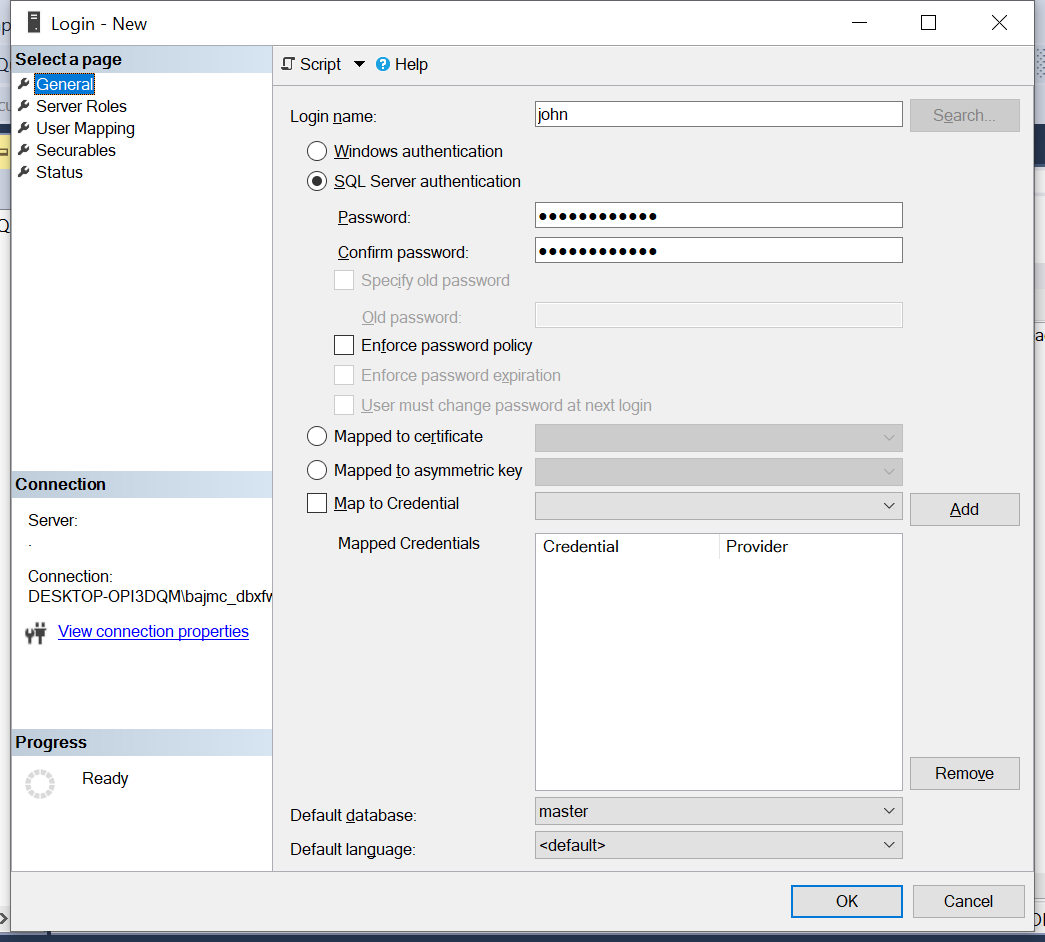1045x942 pixels.
Task: Click the blue Help question mark icon
Action: coord(383,64)
